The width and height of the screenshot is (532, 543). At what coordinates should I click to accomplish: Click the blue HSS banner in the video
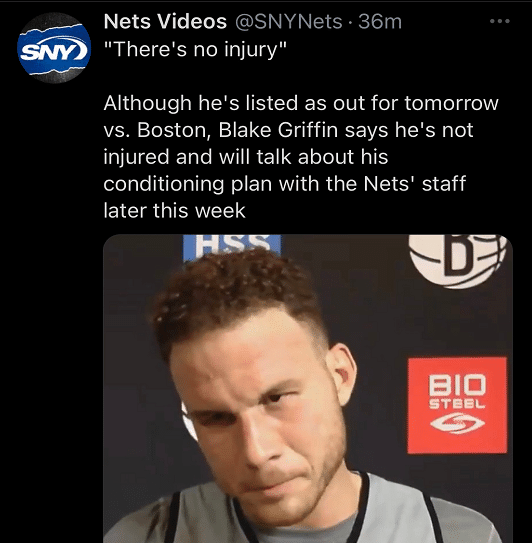[232, 247]
